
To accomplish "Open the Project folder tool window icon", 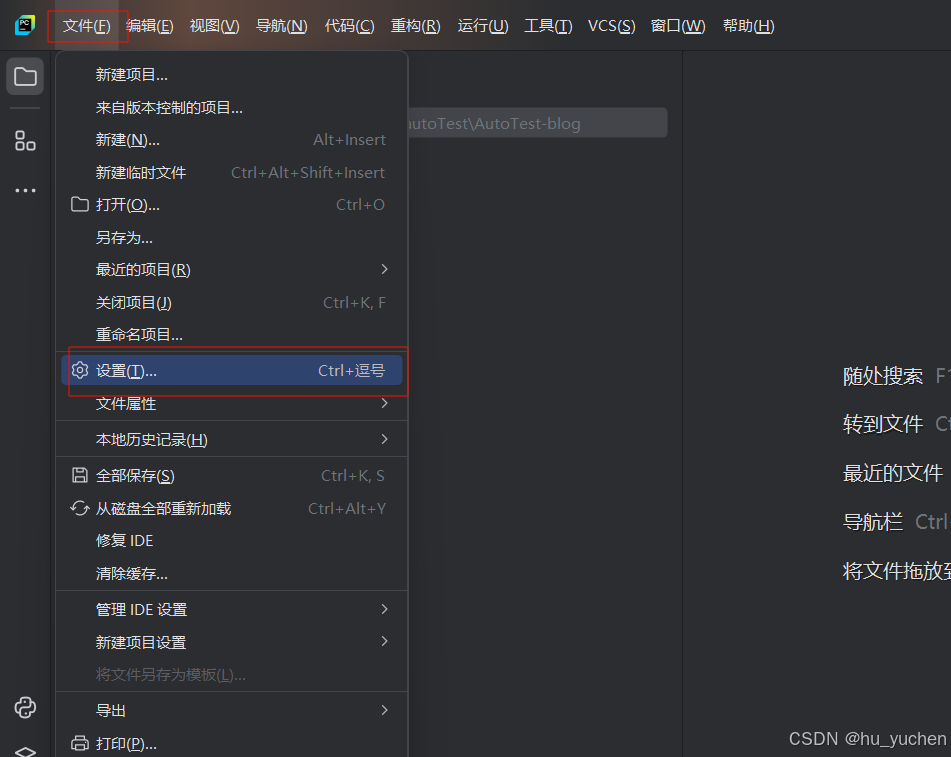I will pyautogui.click(x=25, y=77).
